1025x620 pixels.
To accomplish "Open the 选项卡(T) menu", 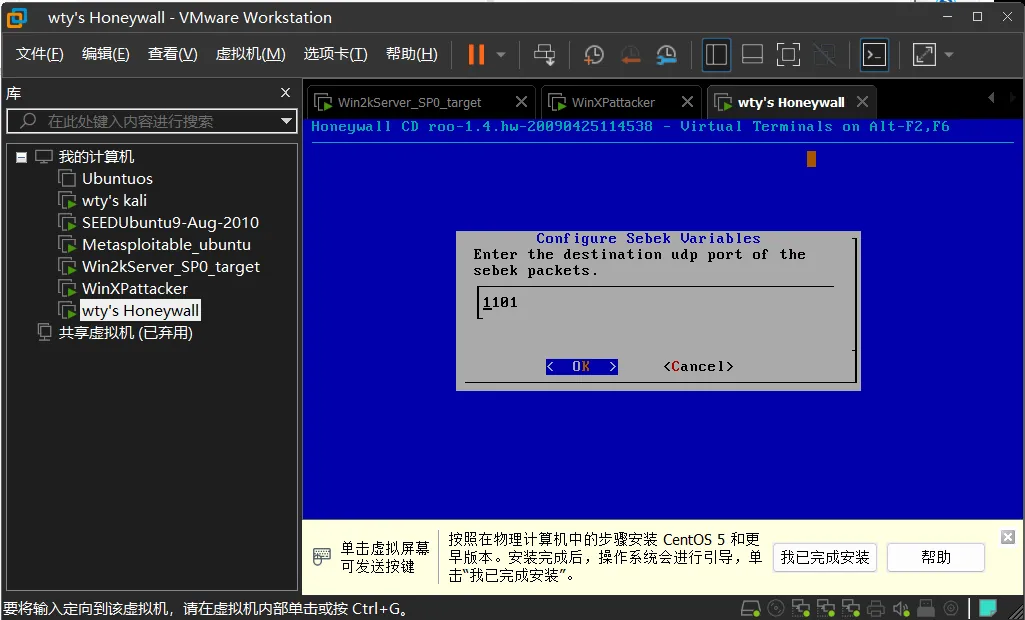I will click(x=335, y=54).
